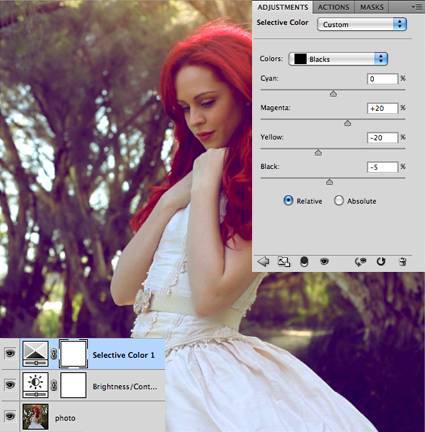The height and width of the screenshot is (432, 425).
Task: Click the back arrow to return to adjustment list
Action: 263,262
